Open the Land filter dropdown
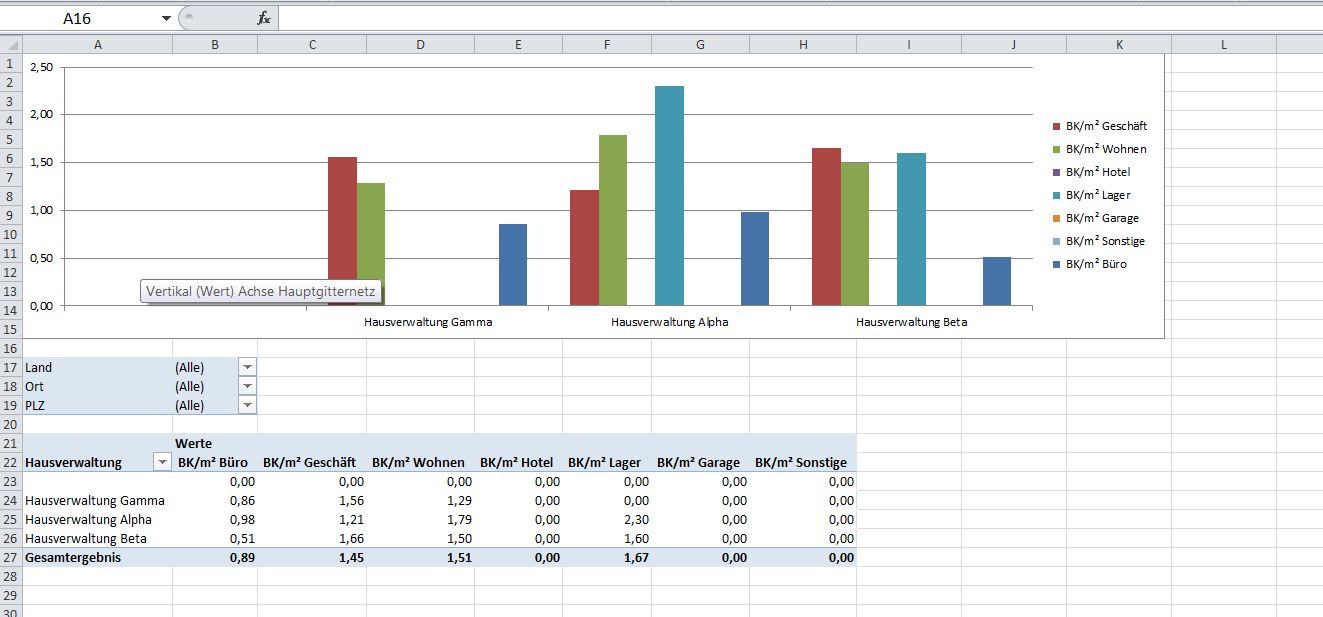Screen dimensions: 1323x617 tap(247, 367)
